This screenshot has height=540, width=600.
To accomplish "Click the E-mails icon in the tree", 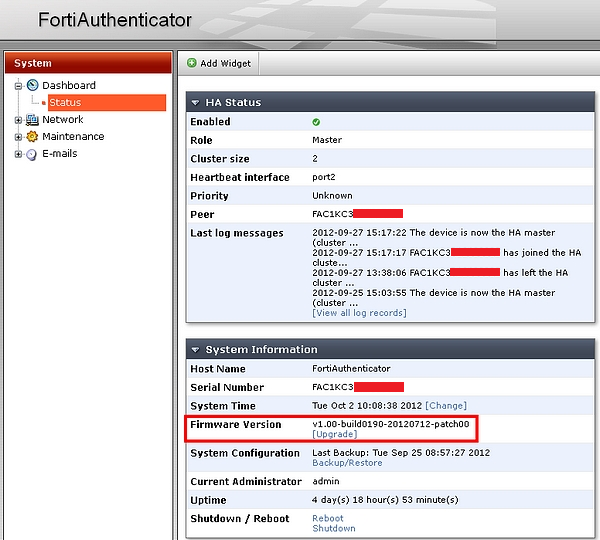I will coord(32,154).
